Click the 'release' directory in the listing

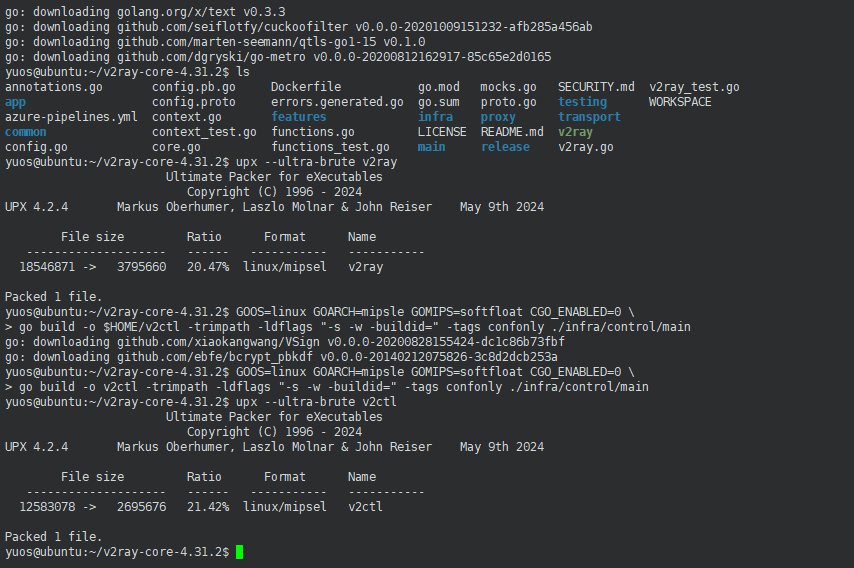(x=505, y=147)
